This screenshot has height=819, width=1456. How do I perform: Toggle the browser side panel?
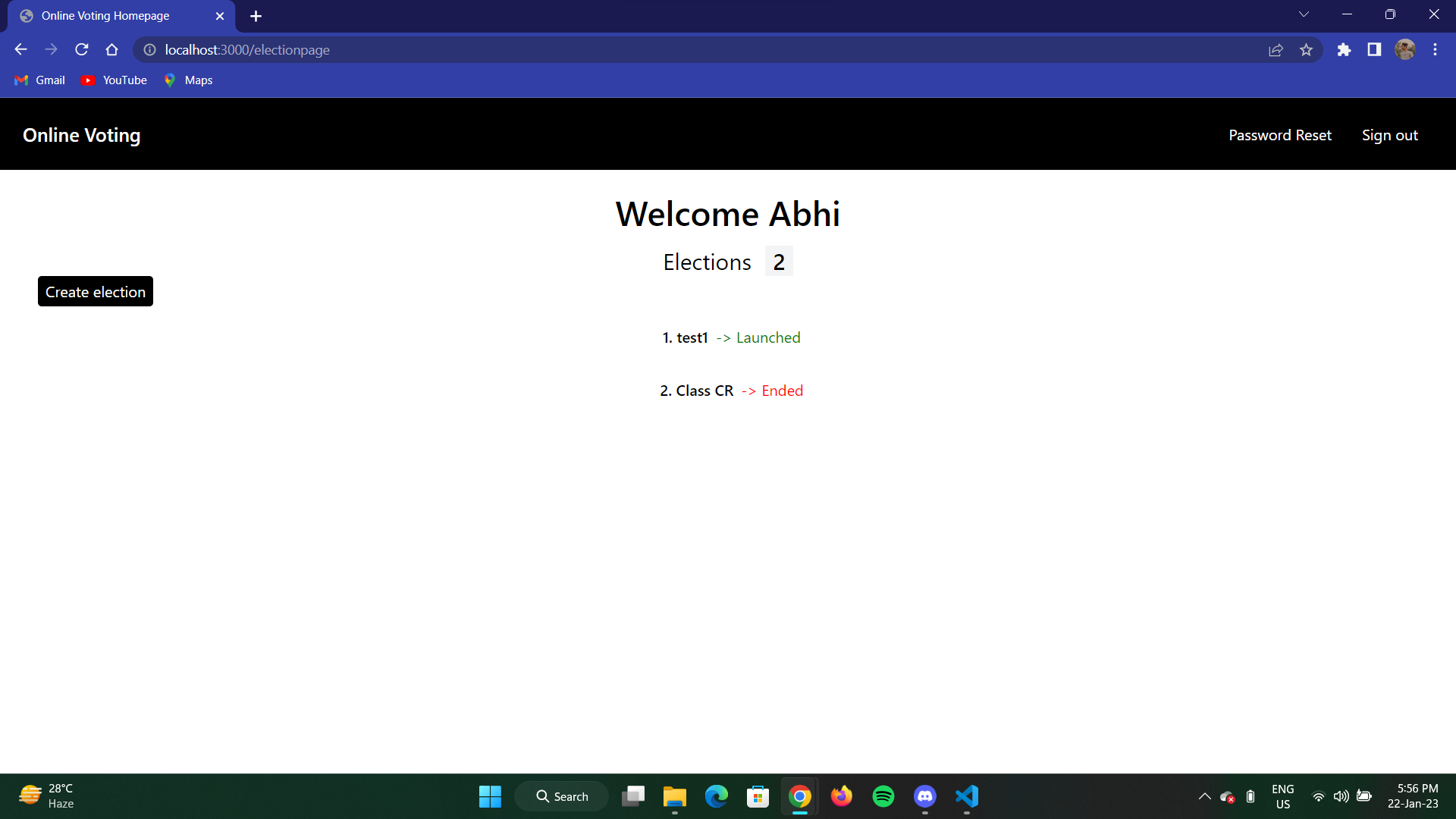click(x=1374, y=49)
